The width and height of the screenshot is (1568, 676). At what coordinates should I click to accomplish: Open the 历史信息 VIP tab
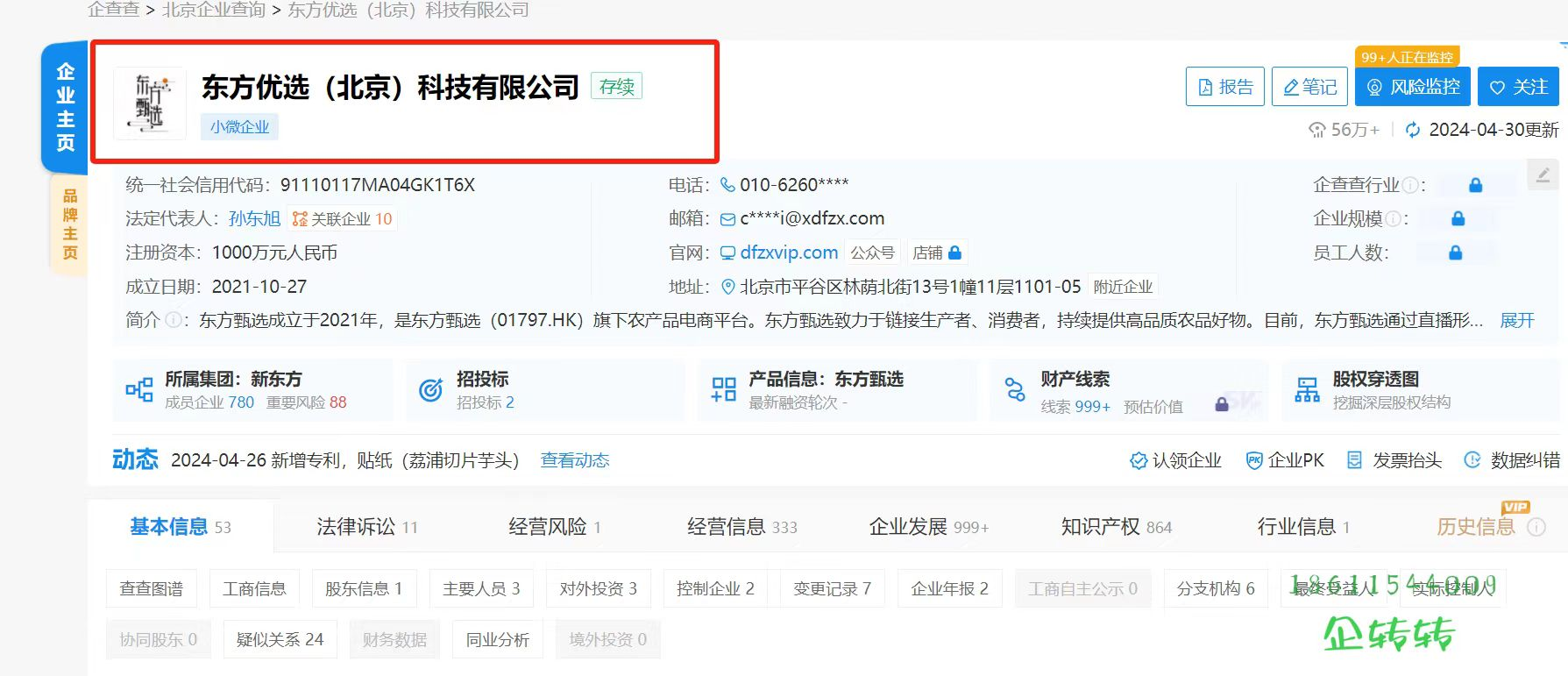click(x=1476, y=527)
